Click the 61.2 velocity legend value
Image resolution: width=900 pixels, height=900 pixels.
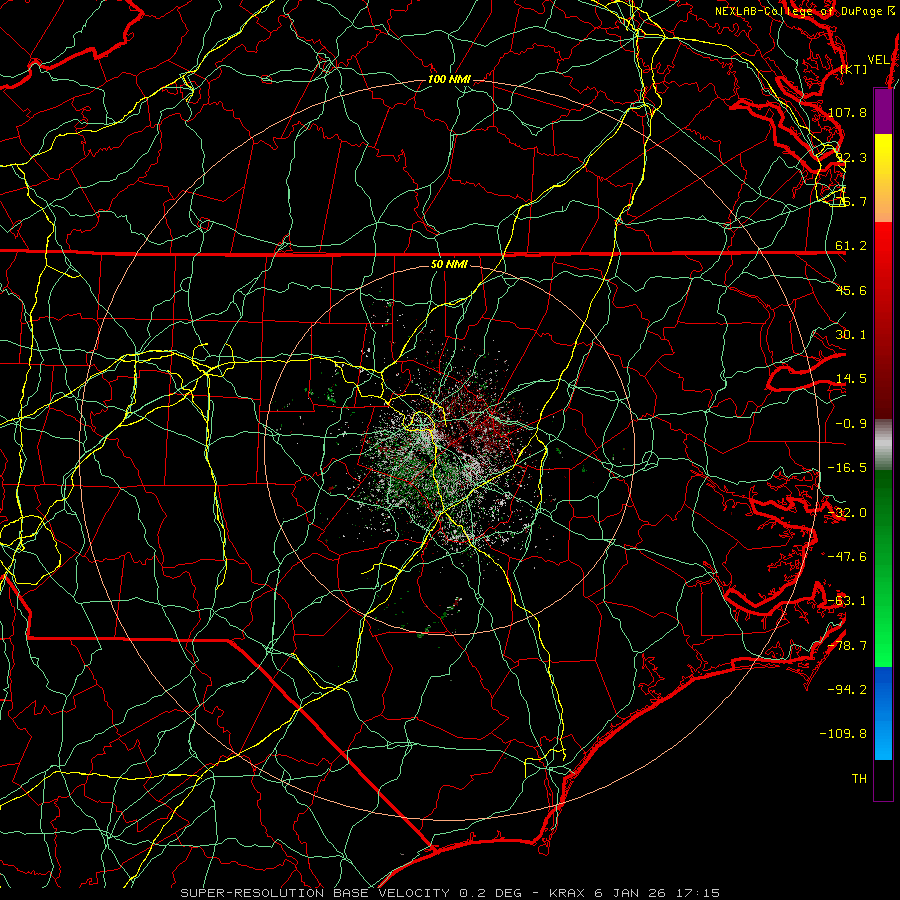click(851, 246)
